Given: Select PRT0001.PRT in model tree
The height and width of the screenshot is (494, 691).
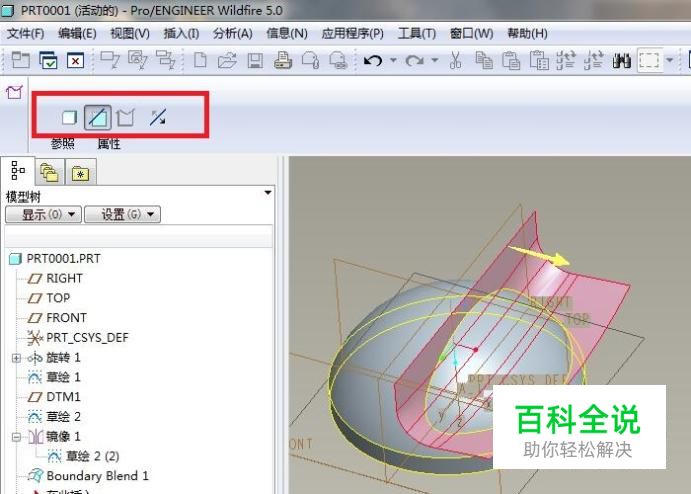Looking at the screenshot, I should click(x=63, y=259).
